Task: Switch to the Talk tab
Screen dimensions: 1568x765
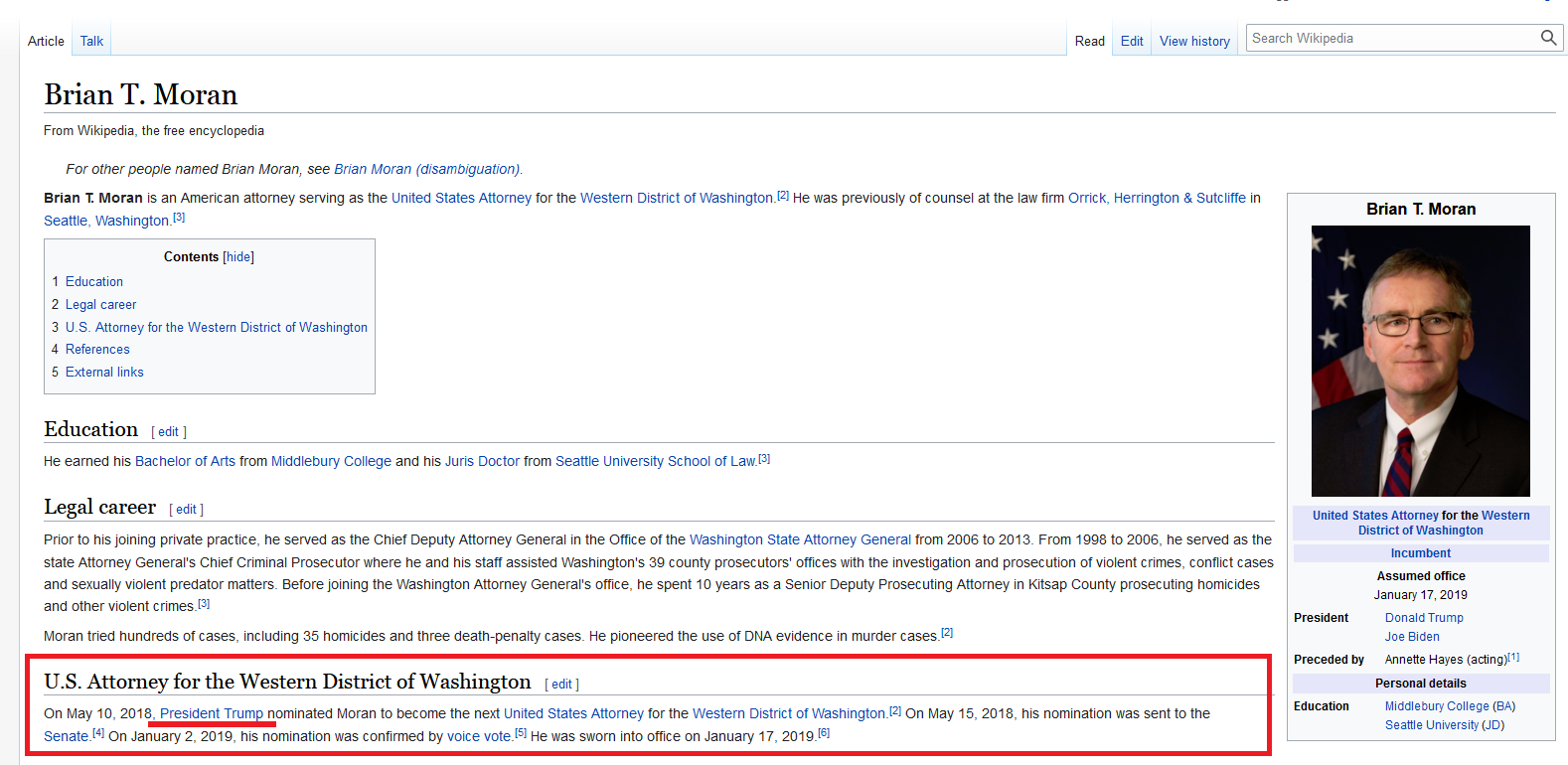Action: pyautogui.click(x=91, y=41)
